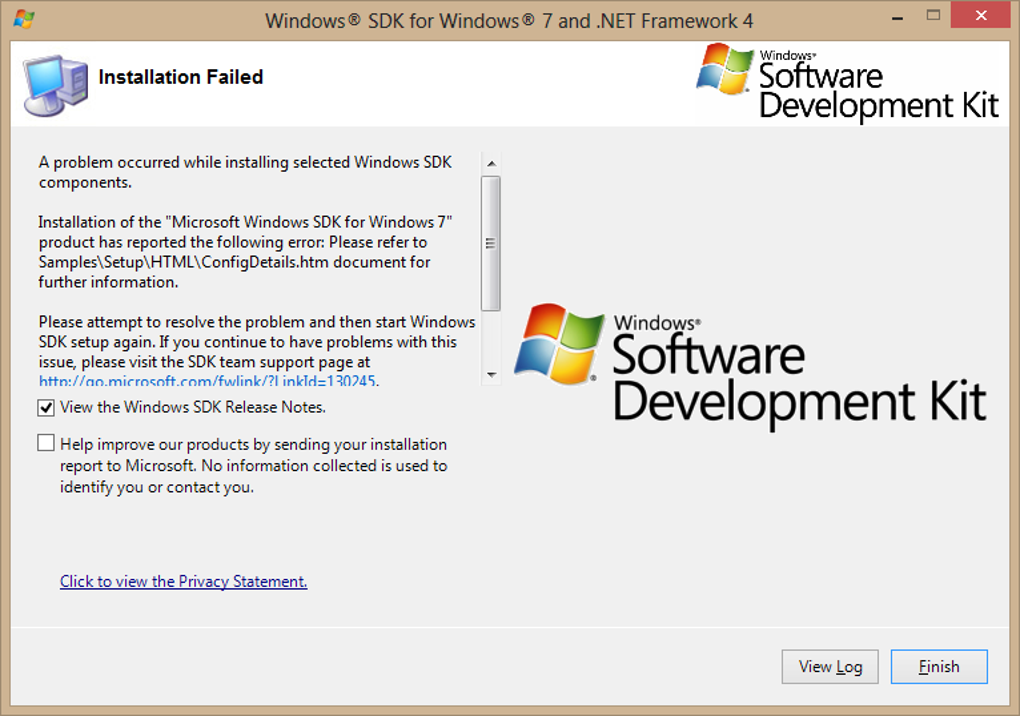Minimize the SDK setup window
This screenshot has height=716, width=1020.
(x=898, y=18)
